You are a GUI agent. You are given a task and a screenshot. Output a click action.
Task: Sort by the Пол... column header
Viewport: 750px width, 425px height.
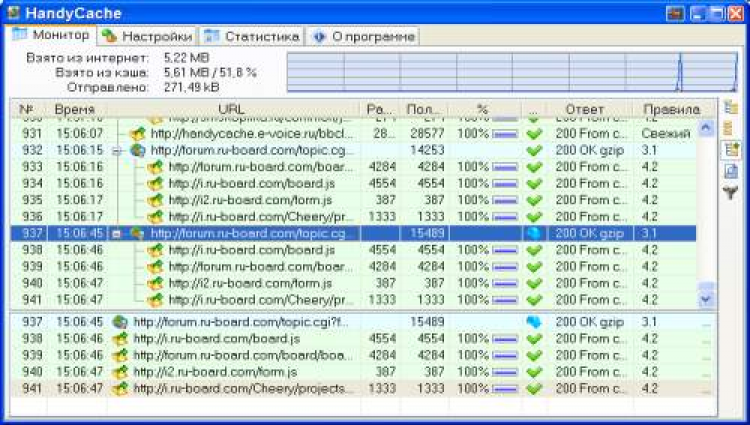[424, 109]
